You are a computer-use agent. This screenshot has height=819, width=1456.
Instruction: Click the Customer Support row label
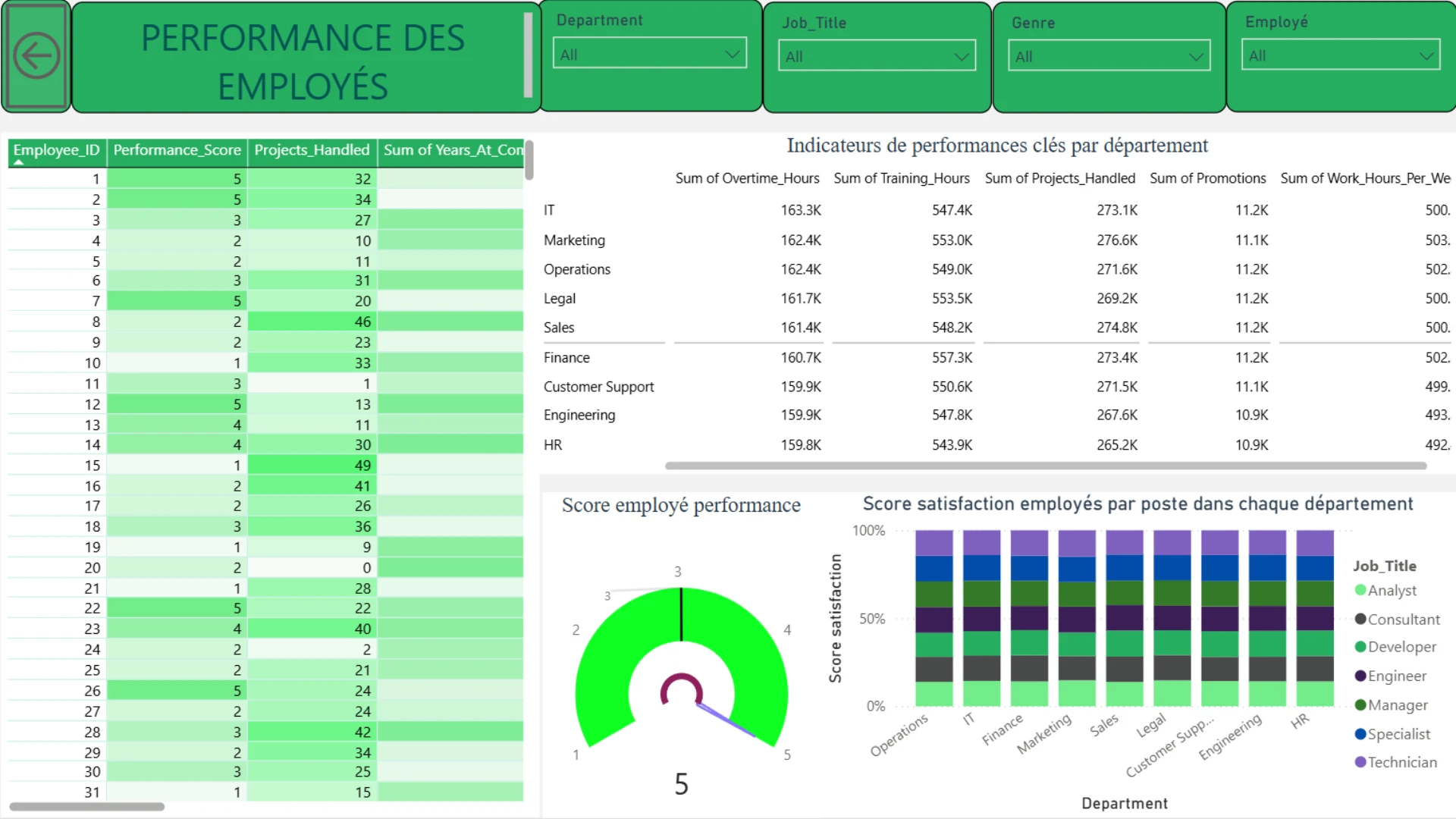[598, 387]
